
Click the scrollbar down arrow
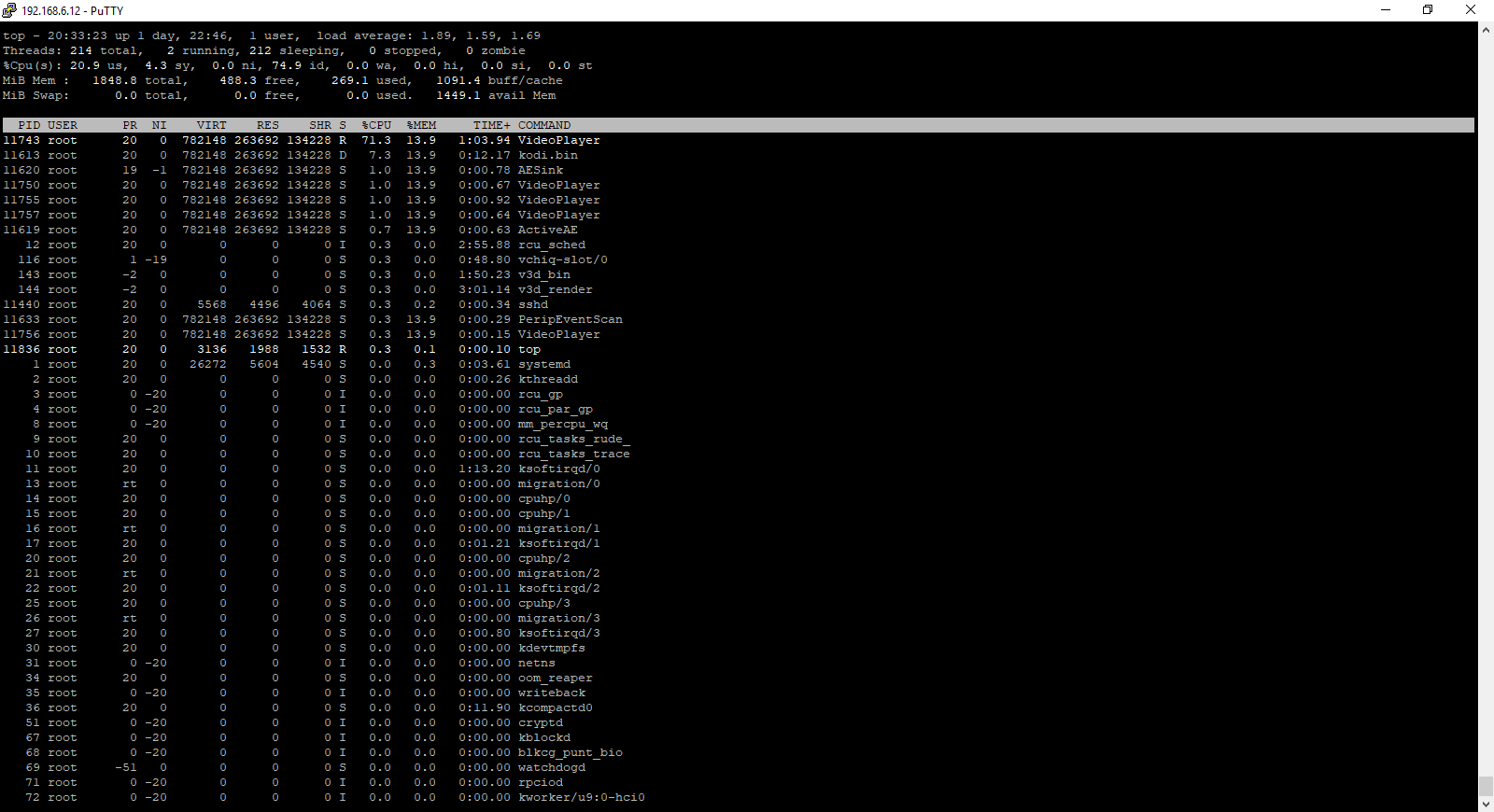tap(1486, 804)
